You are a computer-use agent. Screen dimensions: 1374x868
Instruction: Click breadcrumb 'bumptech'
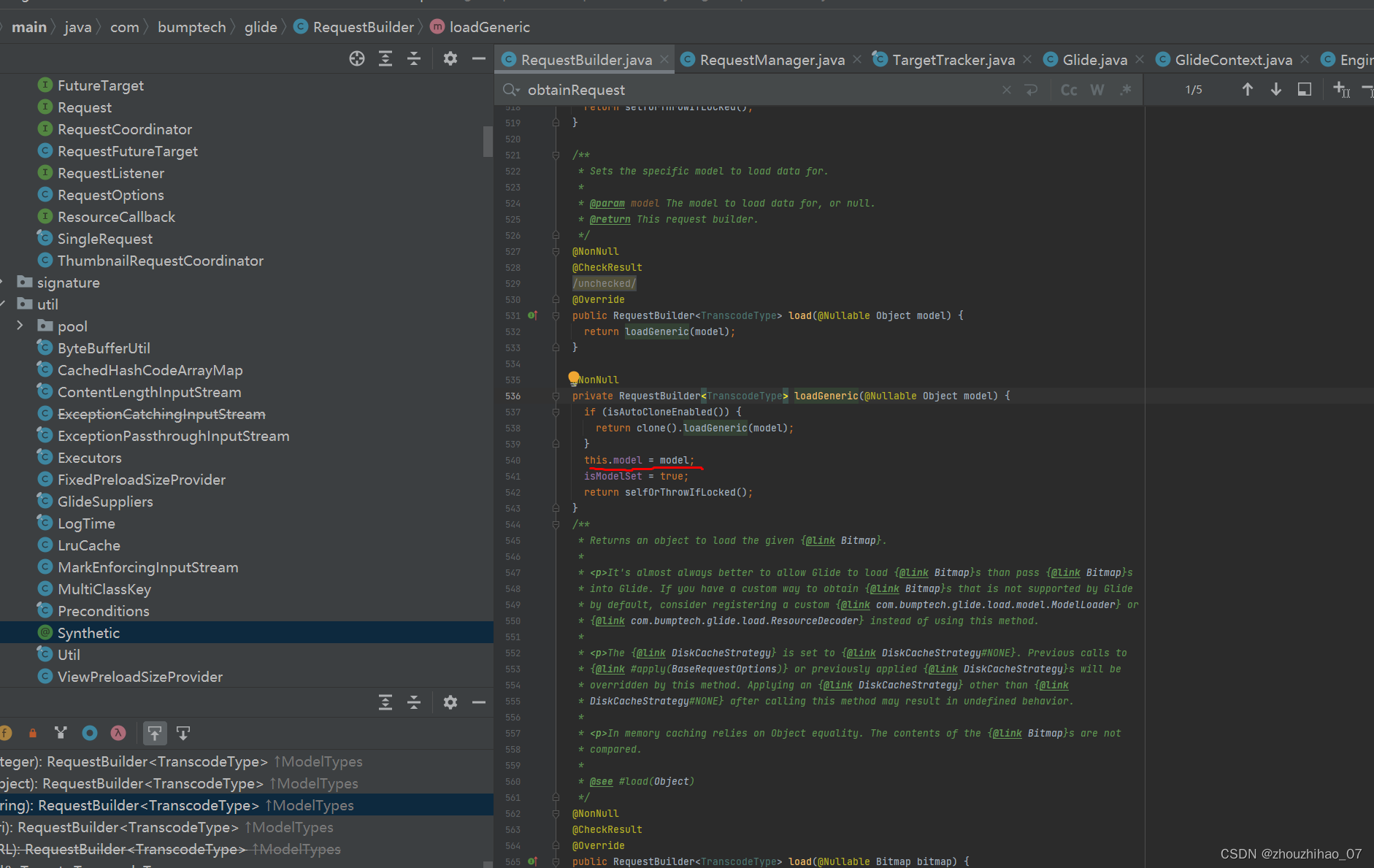point(192,27)
